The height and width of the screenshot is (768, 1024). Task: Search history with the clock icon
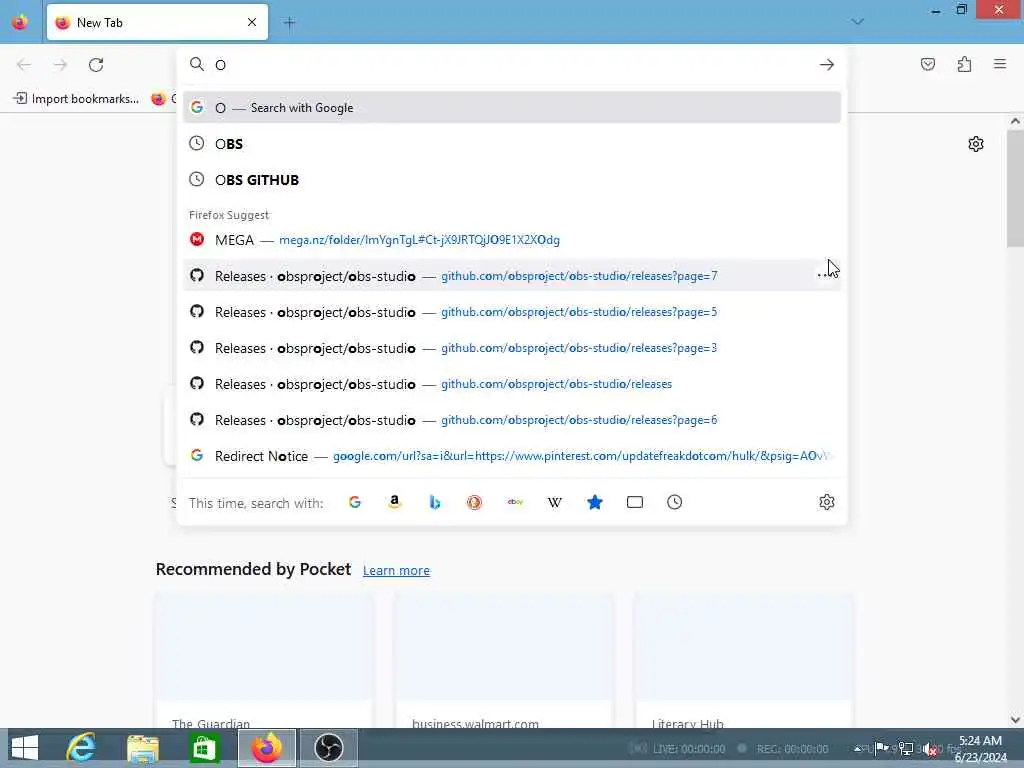675,502
